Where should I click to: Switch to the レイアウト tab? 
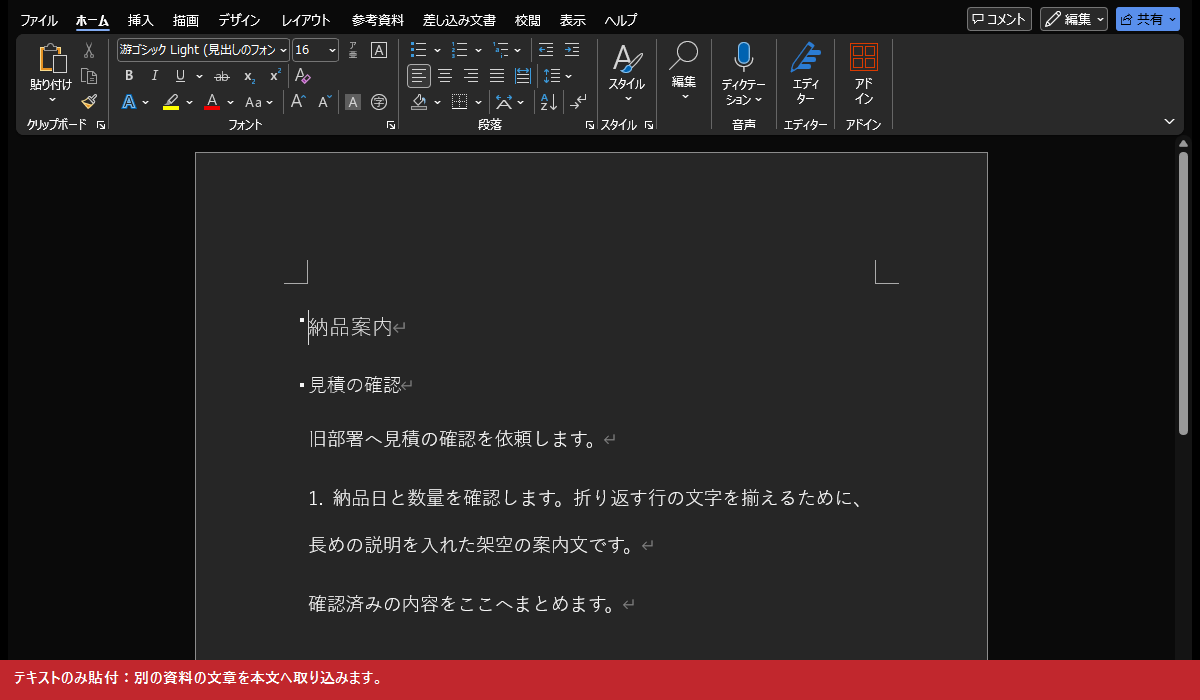click(306, 20)
